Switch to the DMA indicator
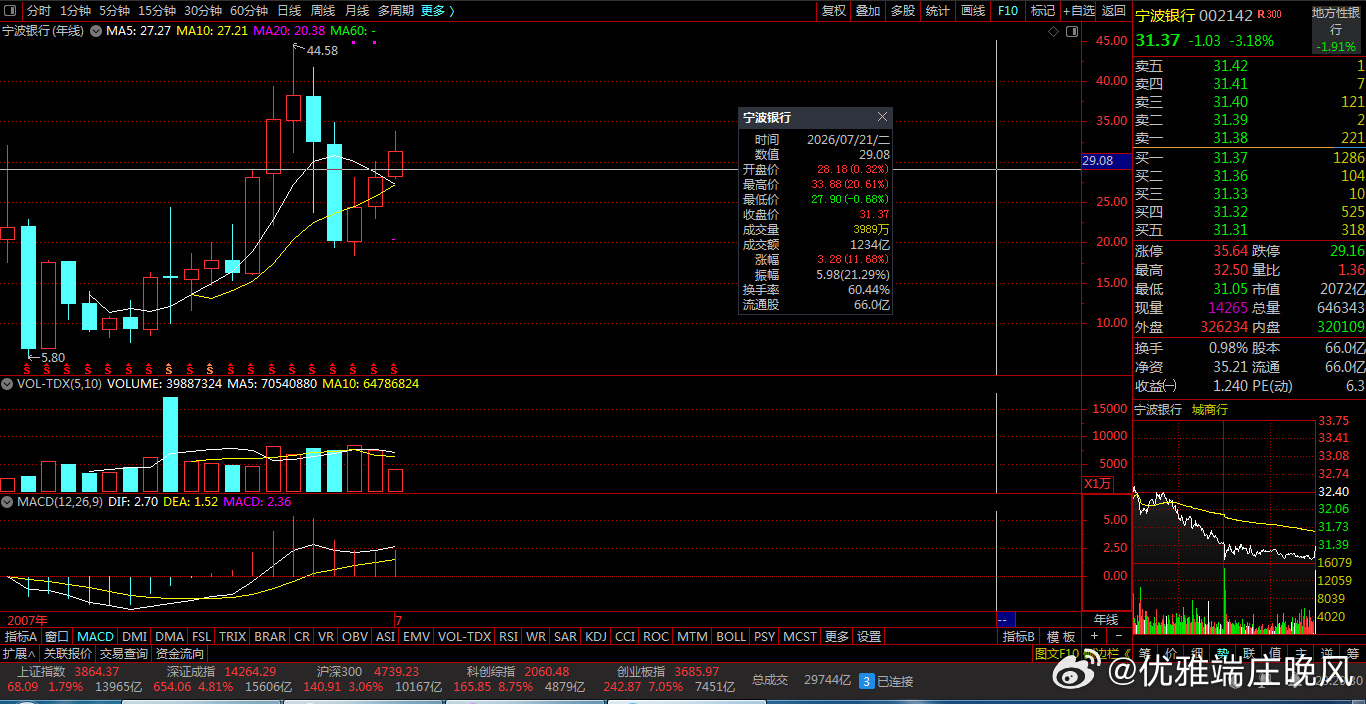 pyautogui.click(x=170, y=636)
